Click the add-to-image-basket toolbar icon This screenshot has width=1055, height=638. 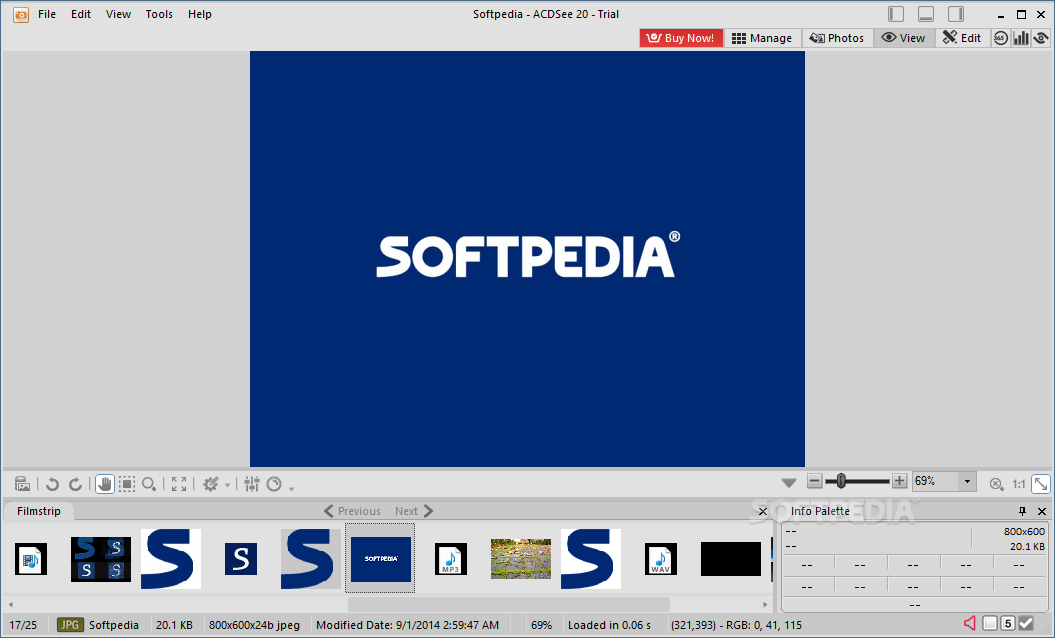click(x=22, y=483)
